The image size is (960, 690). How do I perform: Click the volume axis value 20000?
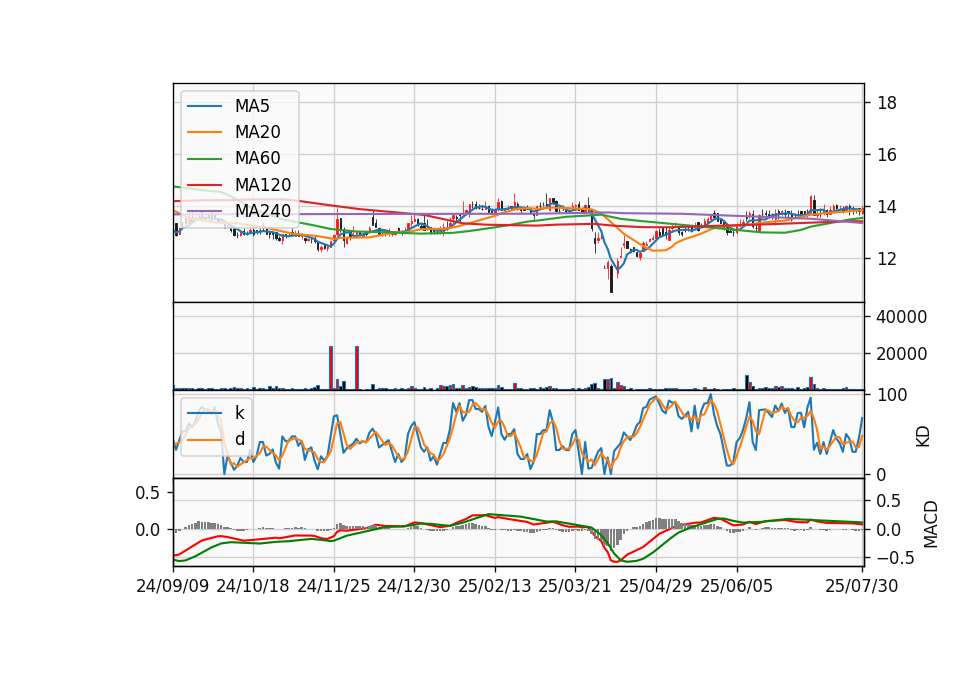902,354
